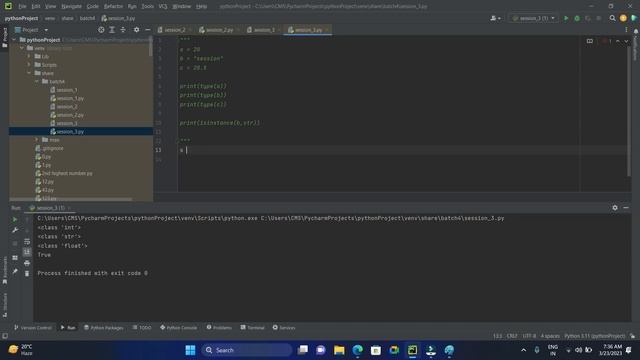Open the File menu
This screenshot has width=640, height=360.
[22, 6]
